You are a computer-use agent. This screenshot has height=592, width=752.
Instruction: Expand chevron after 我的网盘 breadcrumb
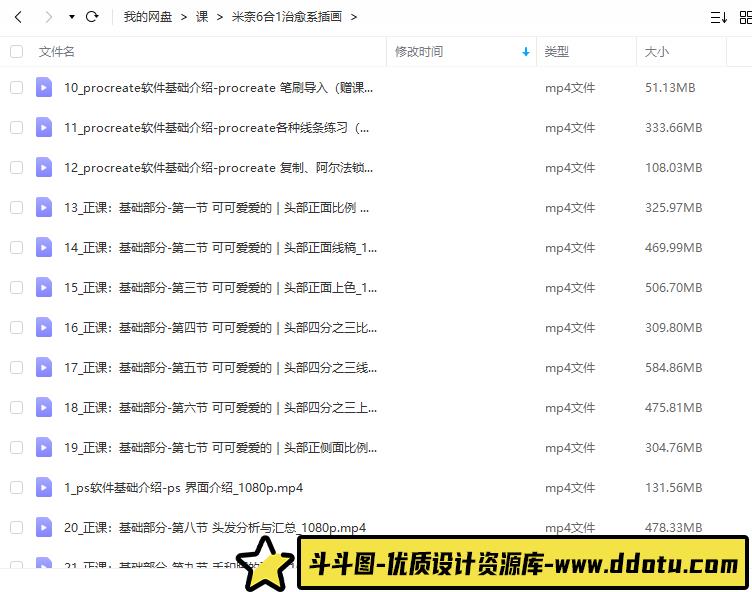tap(184, 17)
